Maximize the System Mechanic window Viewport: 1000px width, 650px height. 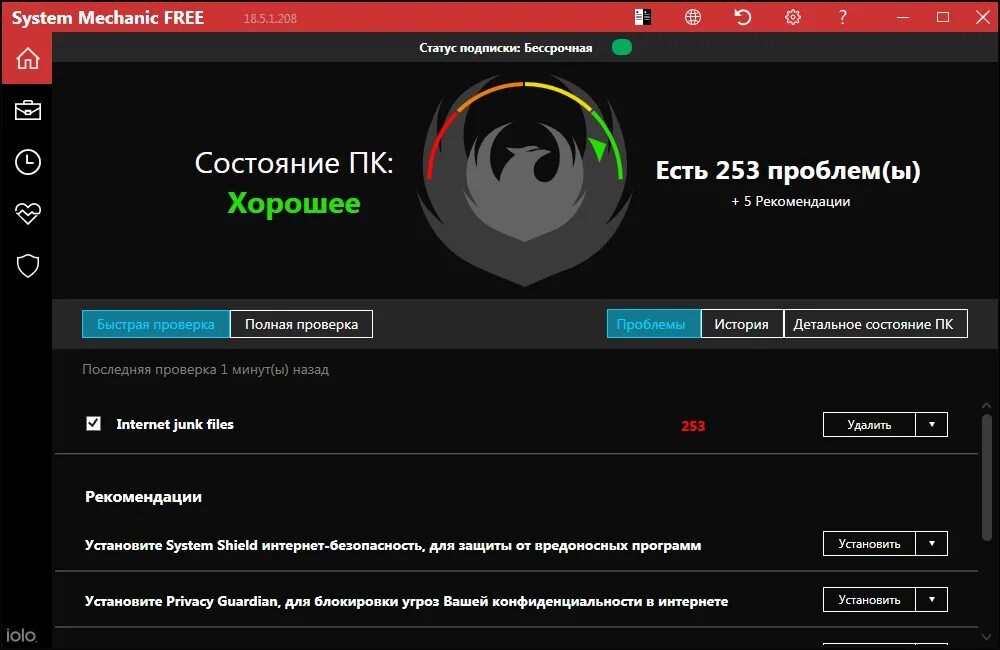point(943,17)
